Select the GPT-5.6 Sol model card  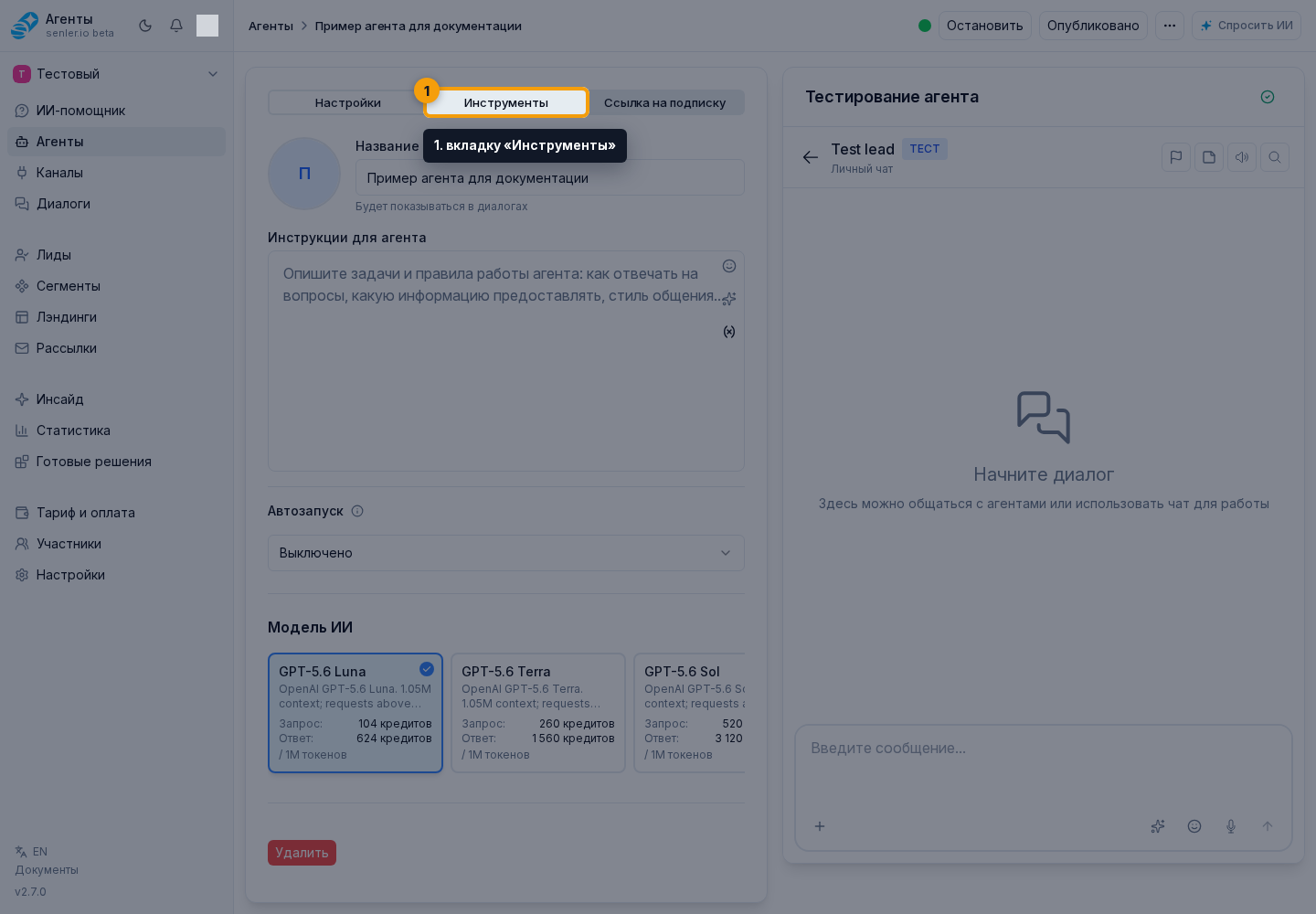[x=690, y=713]
